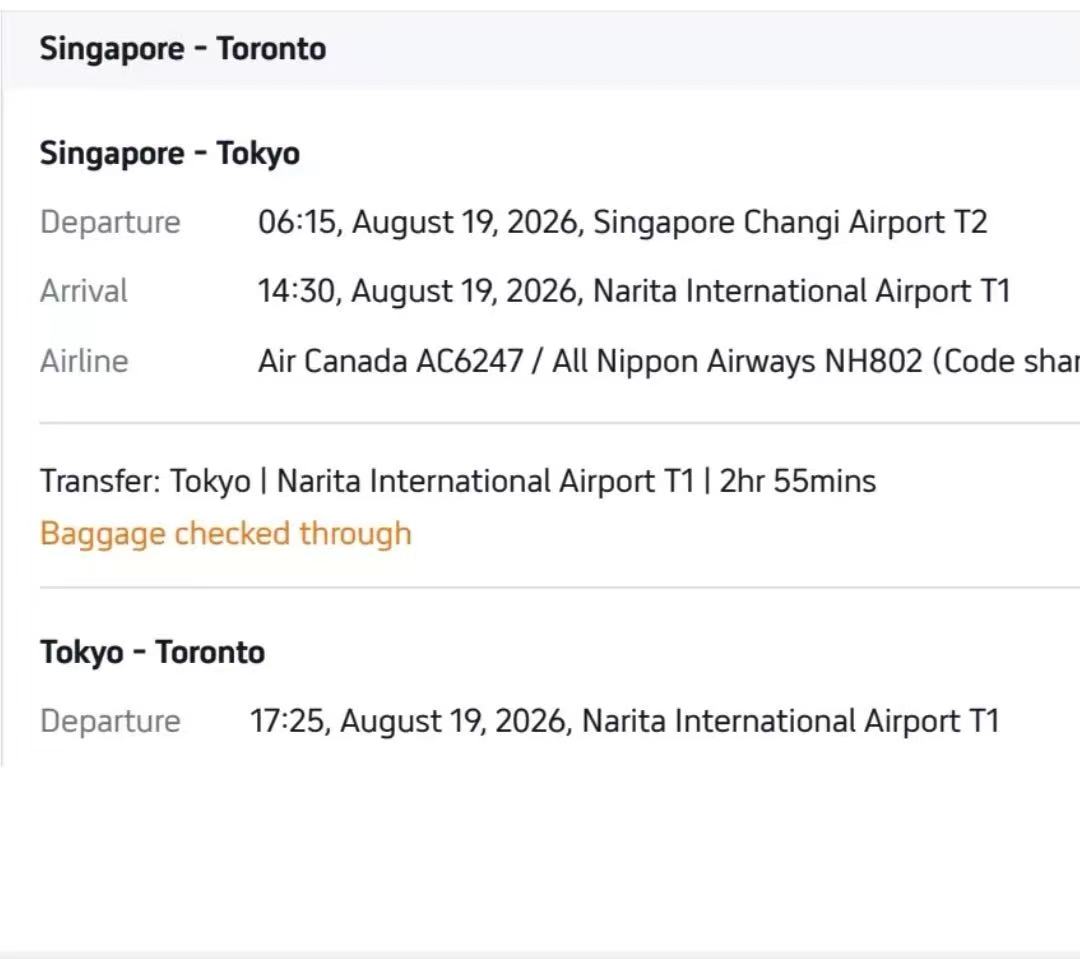Click Narita International Airport T1 in arrival row
This screenshot has width=1080, height=959.
coord(802,291)
